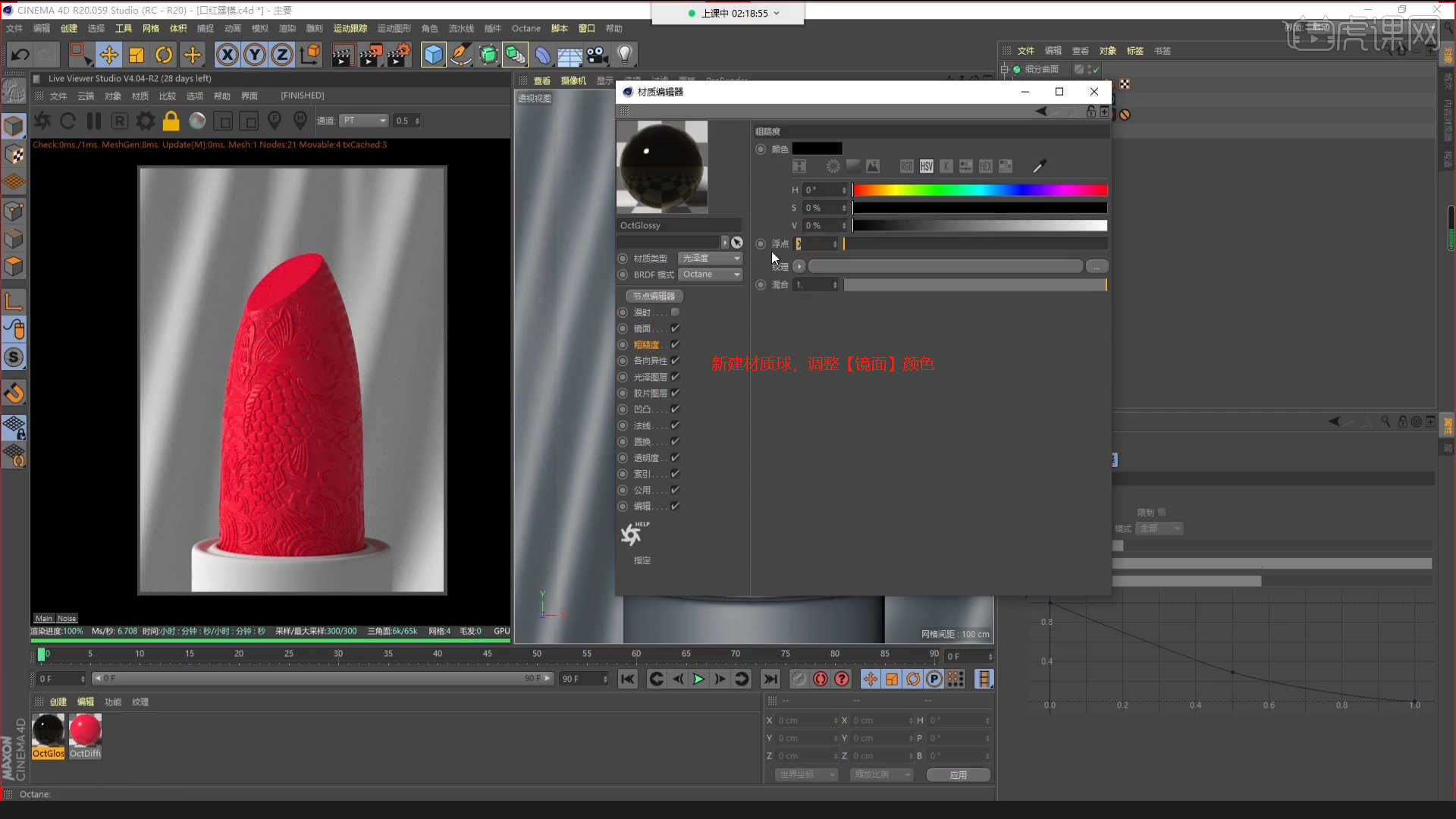Toggle the 粗糙度 channel checkbox
Viewport: 1456px width, 819px height.
click(675, 344)
